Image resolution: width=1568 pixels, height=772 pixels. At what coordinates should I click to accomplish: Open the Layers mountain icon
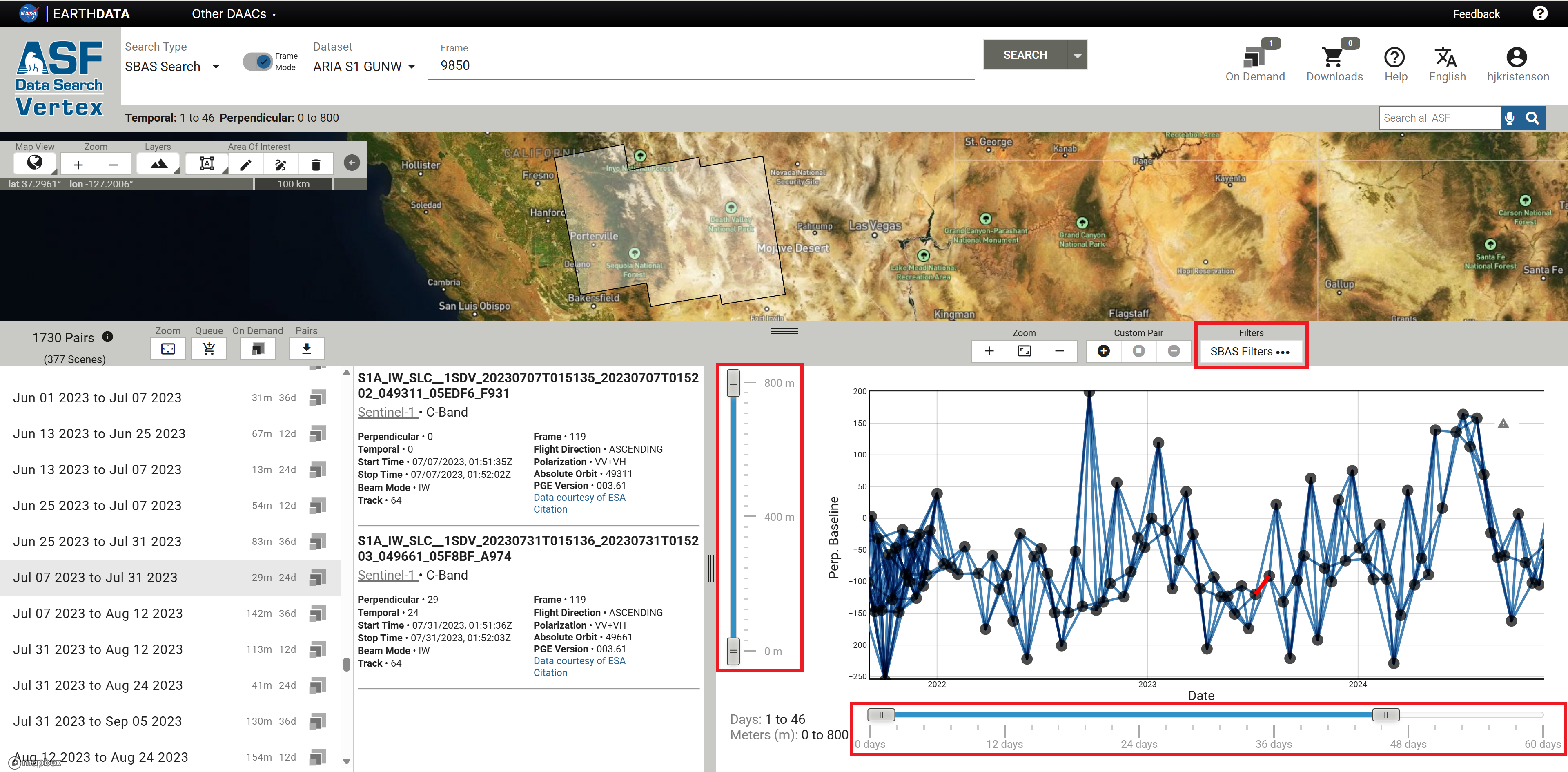tap(158, 164)
